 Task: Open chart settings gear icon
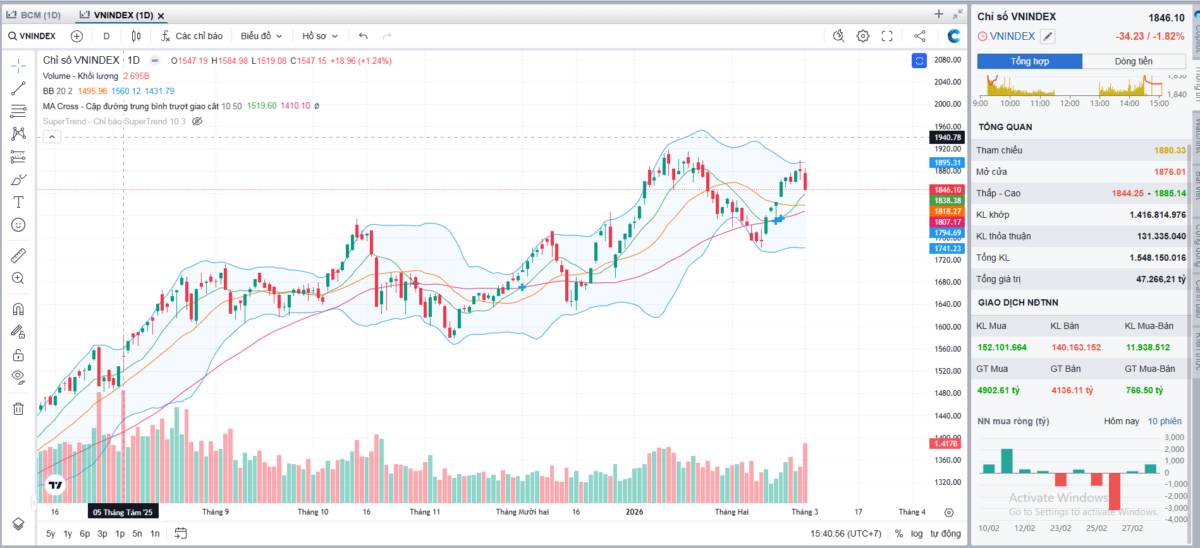pyautogui.click(x=863, y=36)
